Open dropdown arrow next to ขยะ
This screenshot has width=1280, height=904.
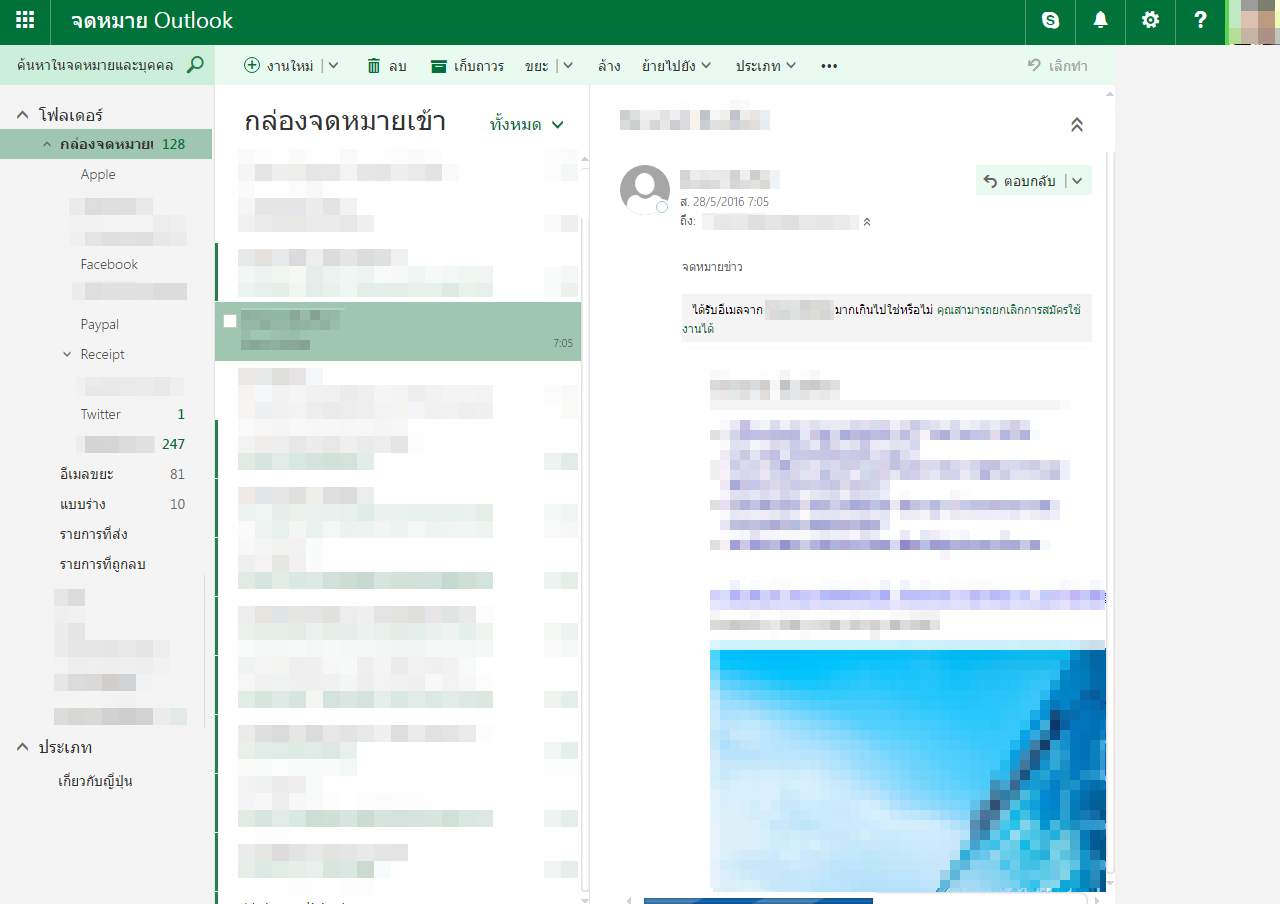point(568,66)
